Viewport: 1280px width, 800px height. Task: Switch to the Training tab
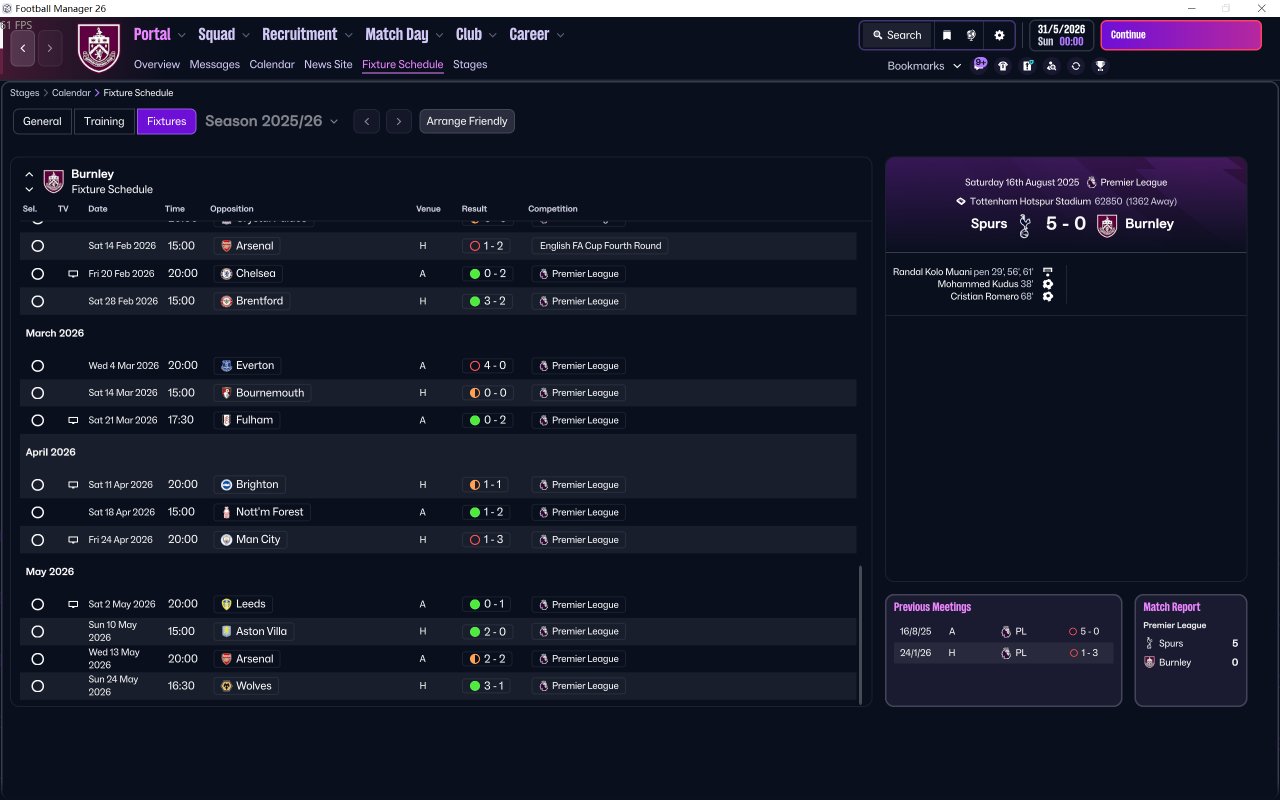(x=104, y=121)
